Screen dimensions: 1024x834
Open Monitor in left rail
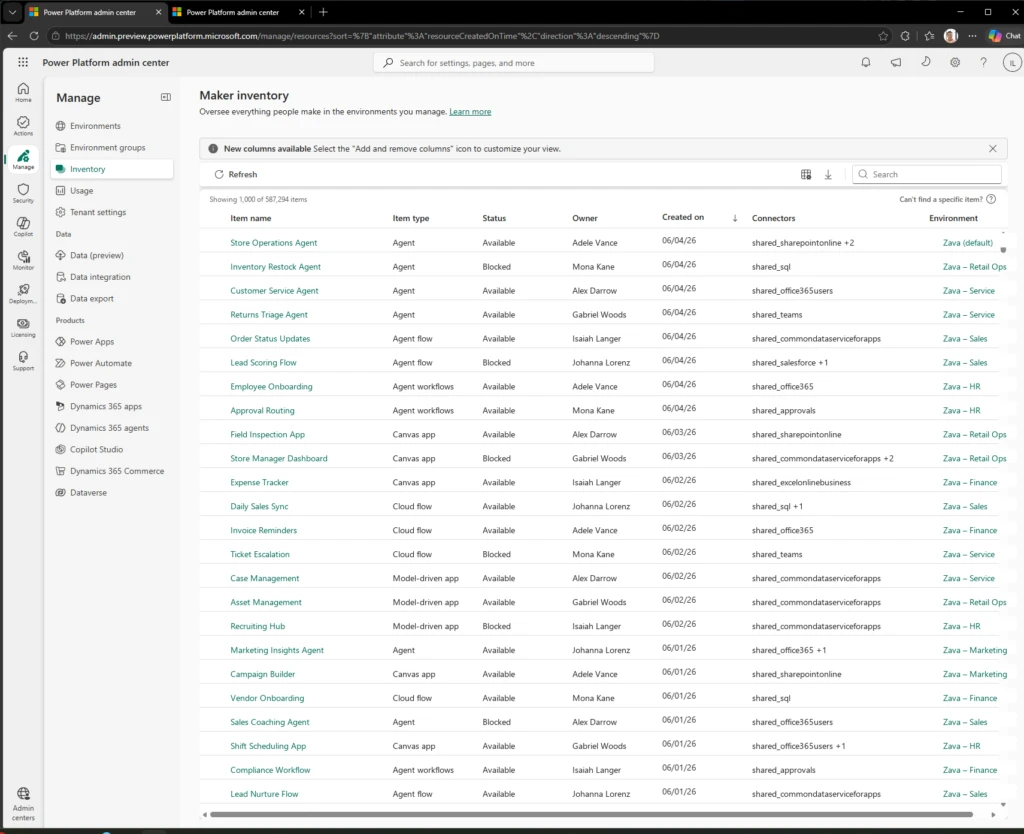tap(23, 260)
